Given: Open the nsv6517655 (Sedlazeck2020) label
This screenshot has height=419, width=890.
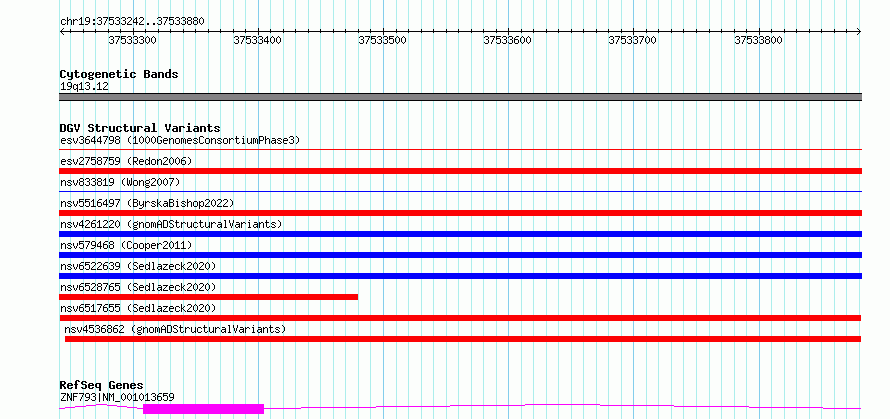Looking at the screenshot, I should point(138,308).
